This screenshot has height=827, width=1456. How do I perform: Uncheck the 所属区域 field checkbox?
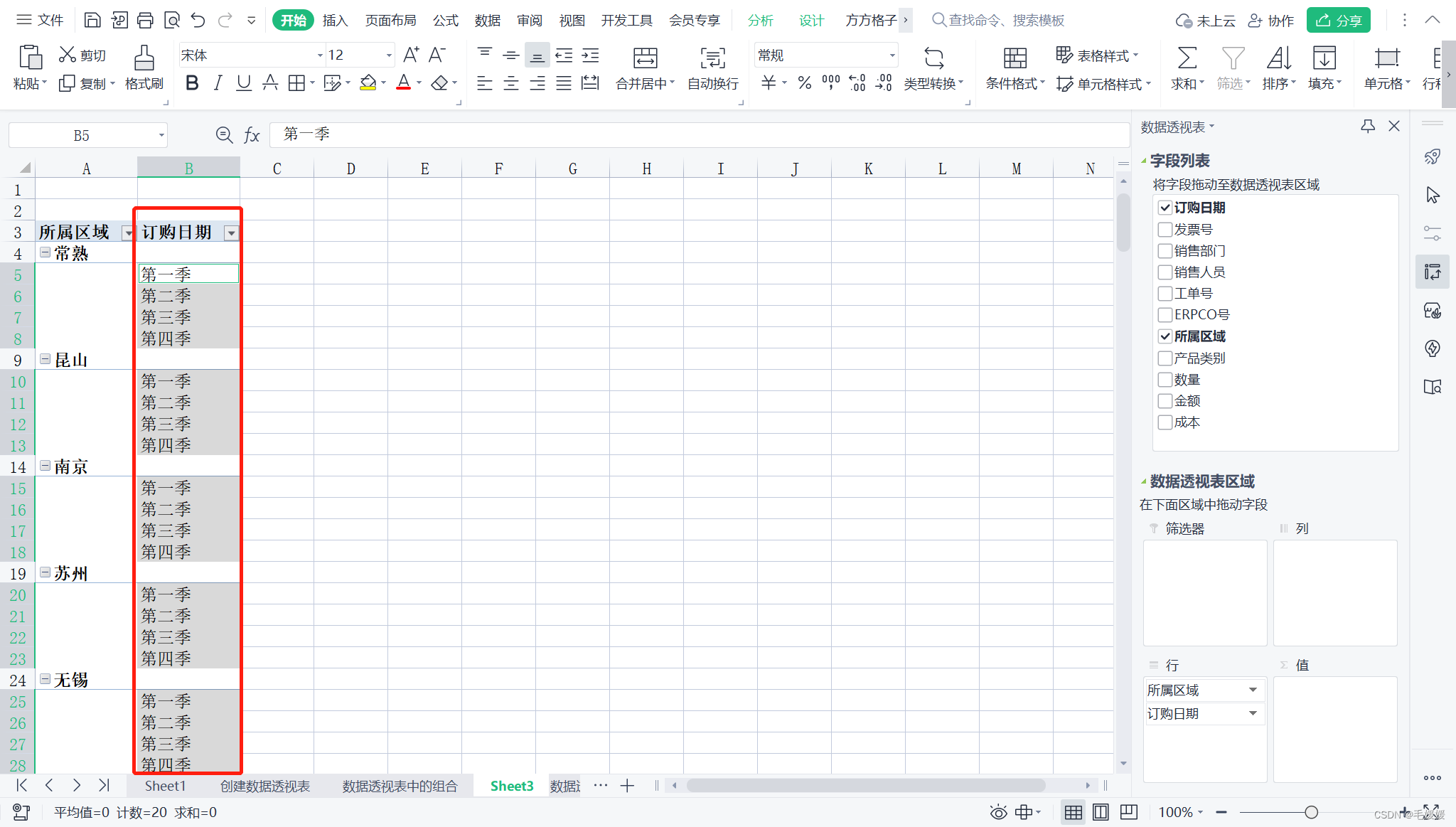(x=1165, y=336)
